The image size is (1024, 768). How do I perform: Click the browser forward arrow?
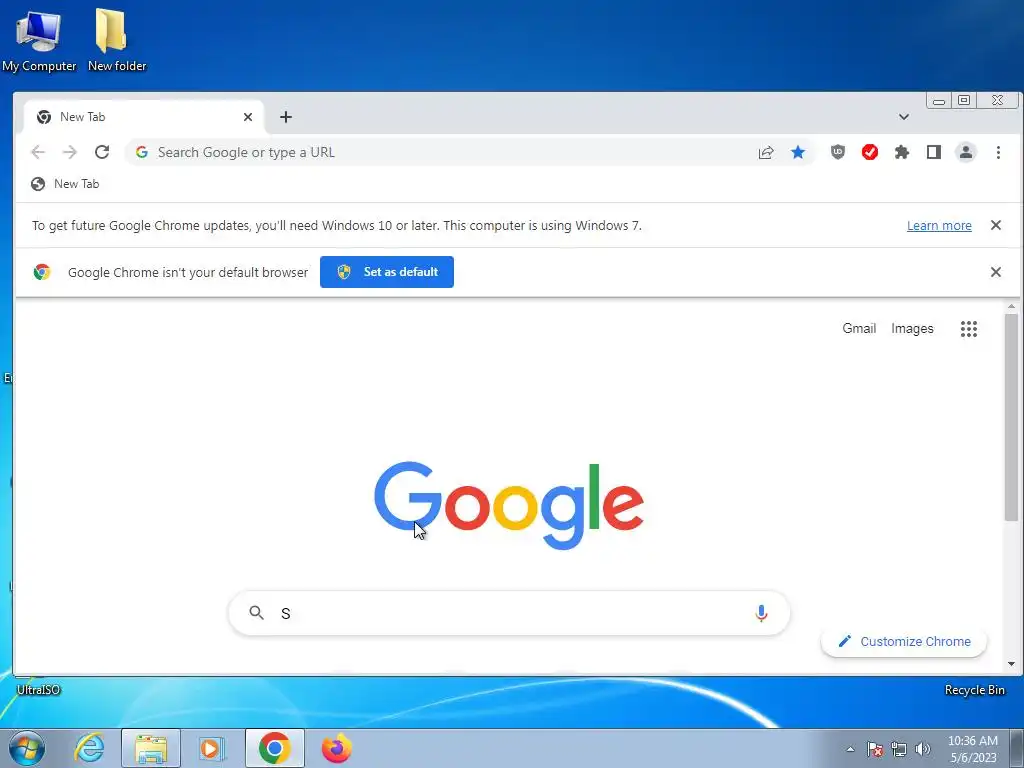(x=70, y=152)
